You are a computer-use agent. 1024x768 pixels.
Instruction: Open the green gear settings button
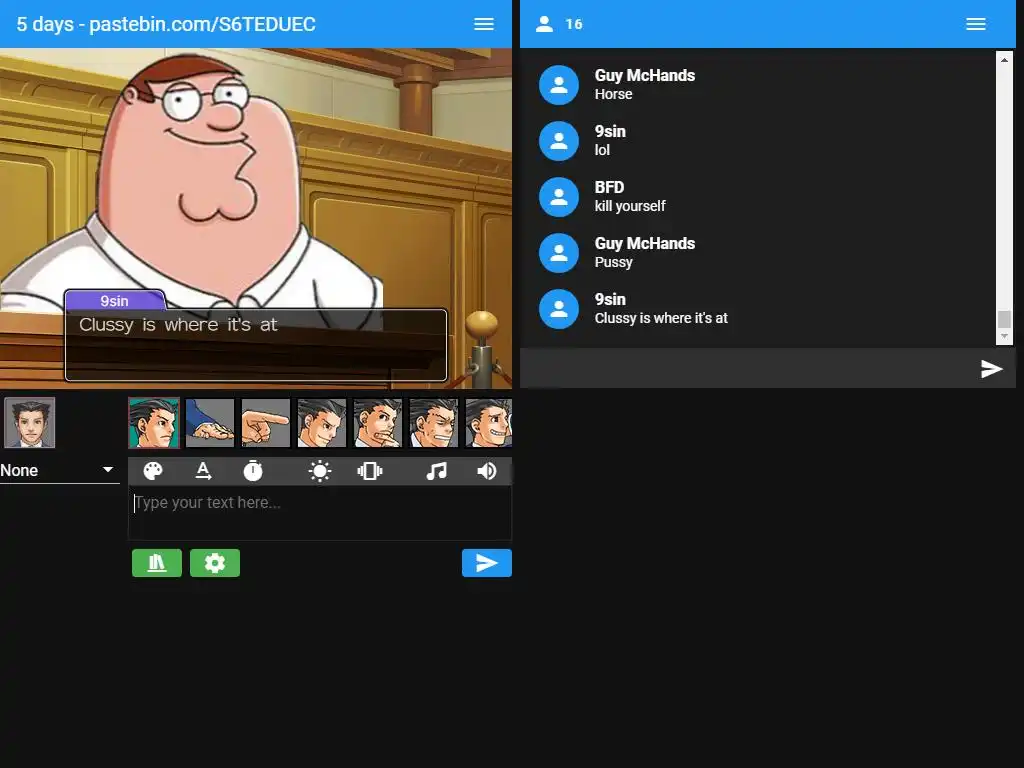[x=215, y=563]
